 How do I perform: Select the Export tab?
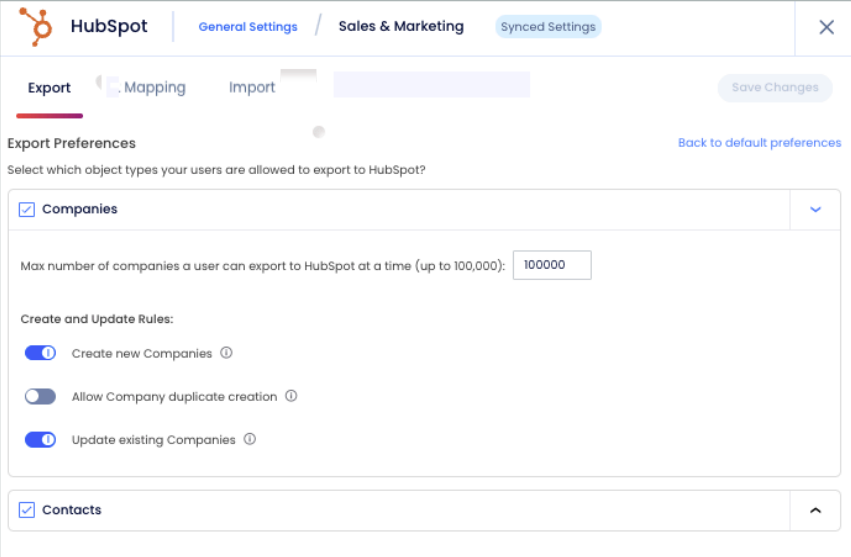coord(49,88)
